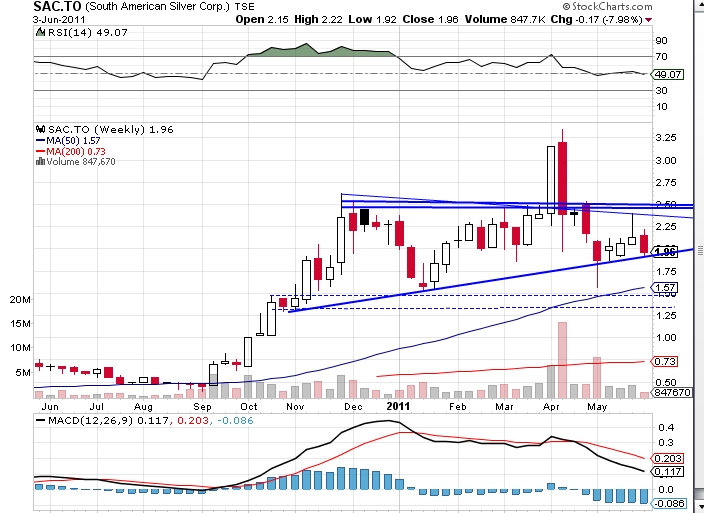Screen dimensions: 704x513
Task: Click the scrollbar down arrow at bottom right
Action: click(700, 507)
